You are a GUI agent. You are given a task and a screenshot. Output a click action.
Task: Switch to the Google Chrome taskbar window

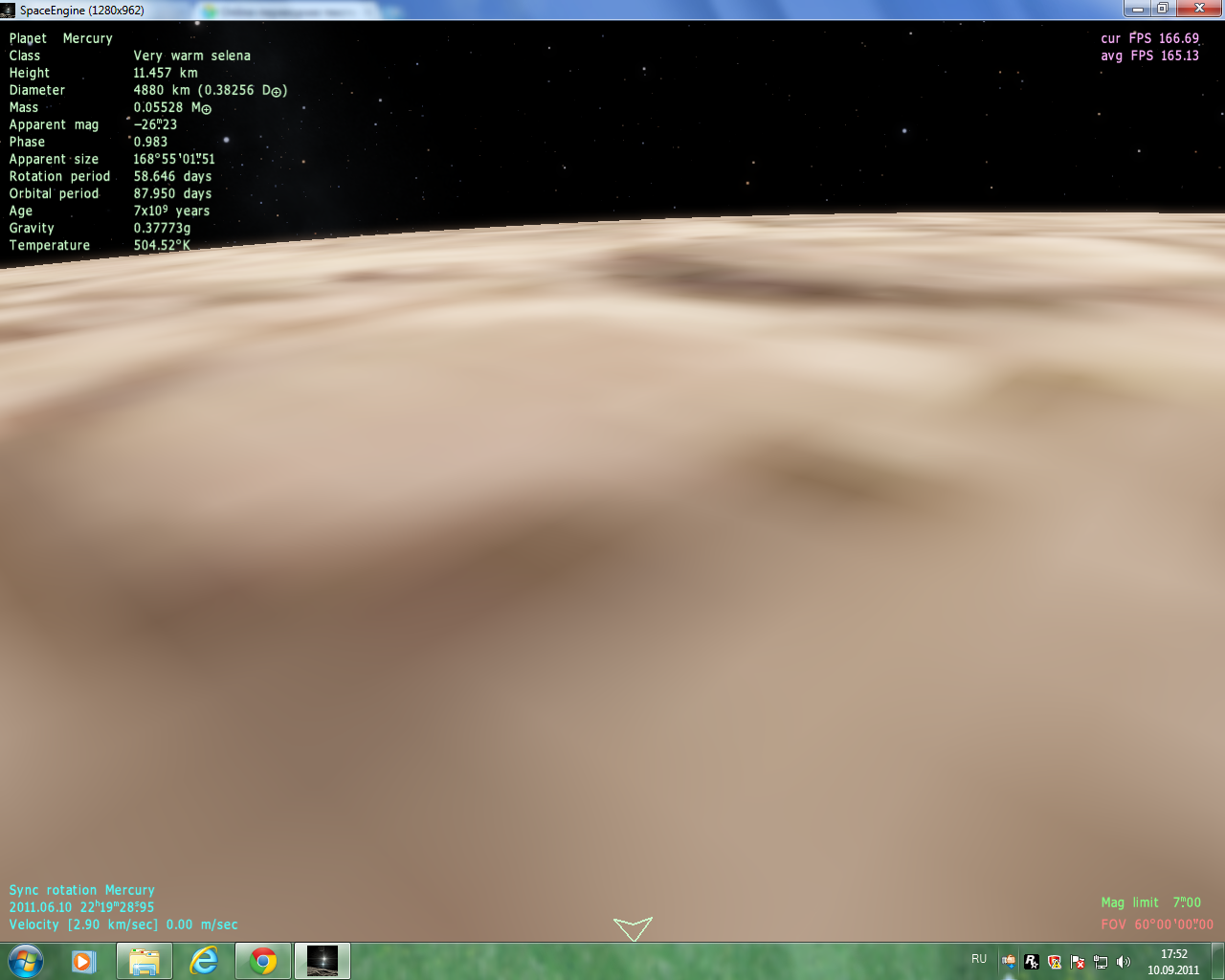coord(263,961)
